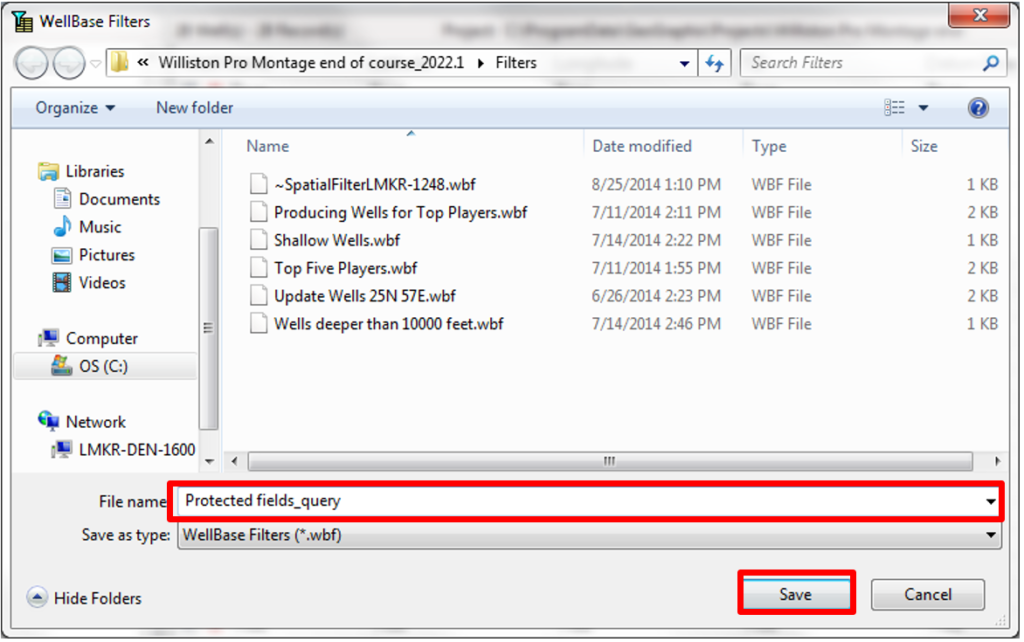Open Help via the question mark icon

click(x=977, y=107)
